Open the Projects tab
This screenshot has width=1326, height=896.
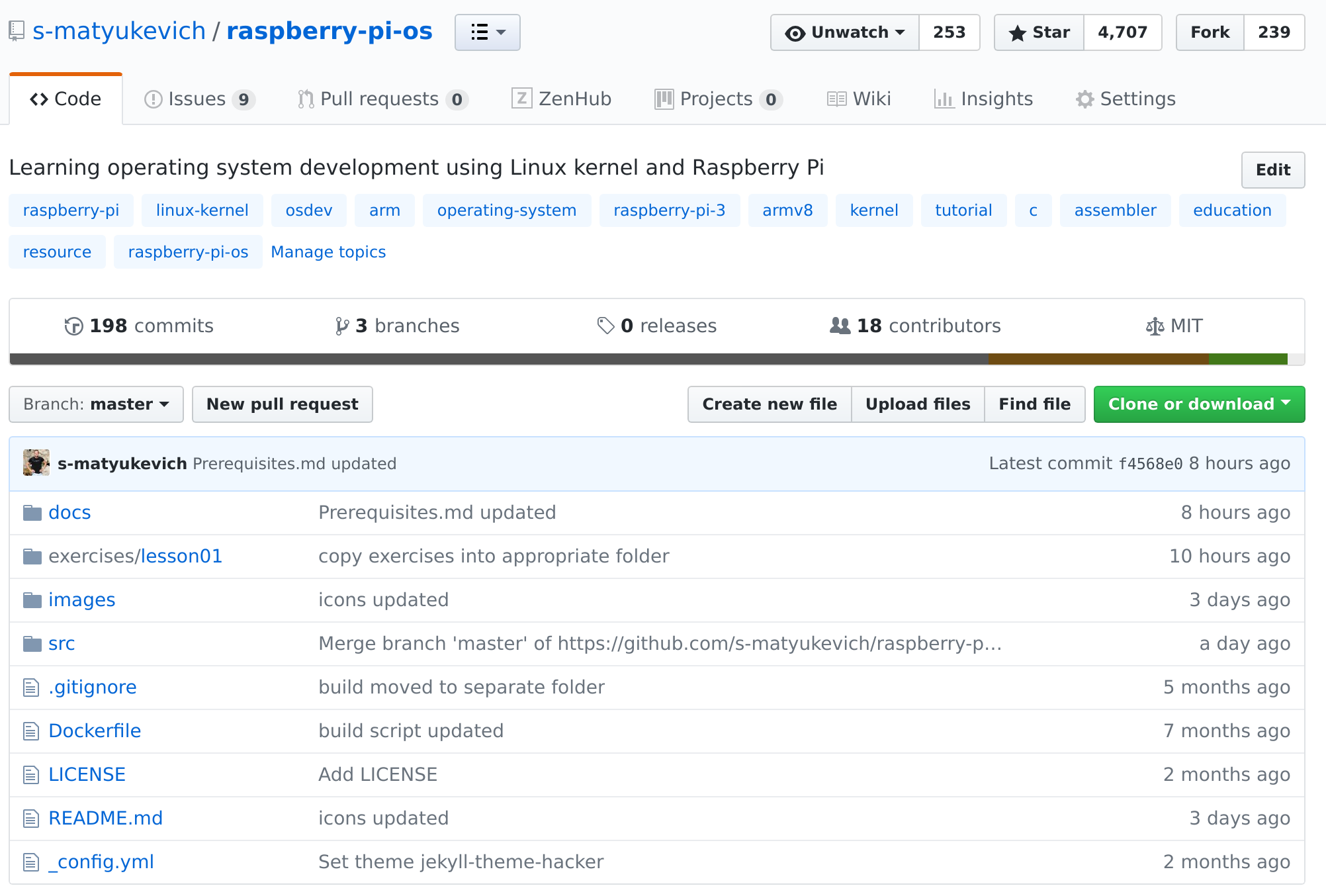(x=719, y=99)
